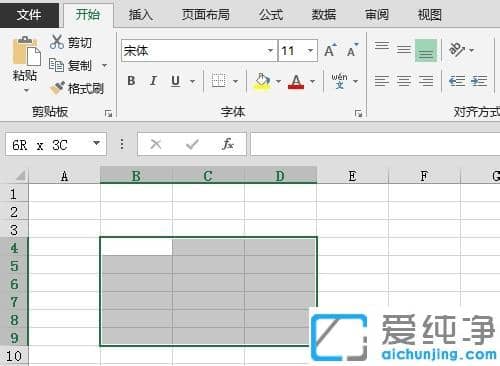
Task: Apply the red font color A
Action: (296, 81)
